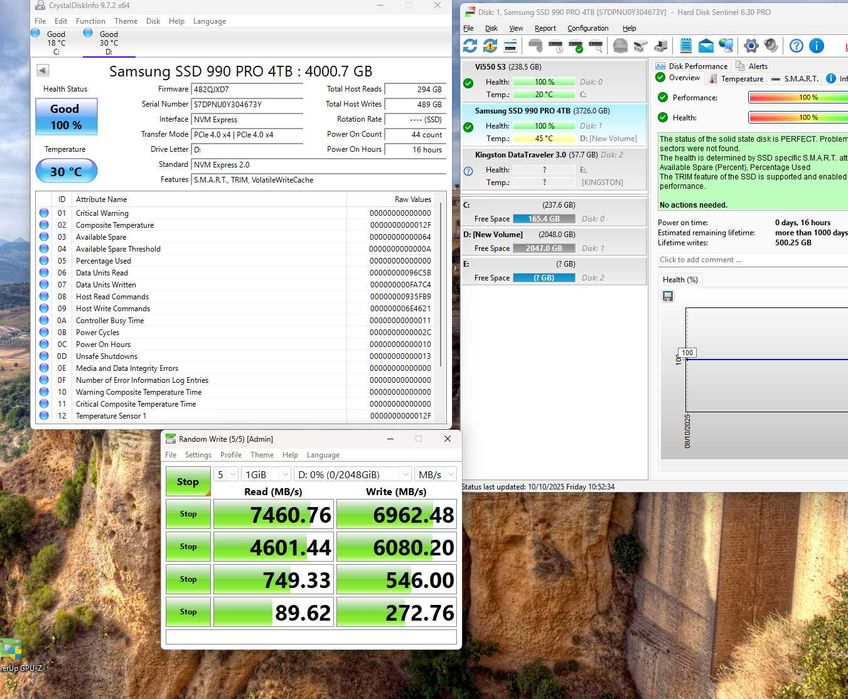The height and width of the screenshot is (699, 848).
Task: Open Function menu in CrystalDiskInfo
Action: 90,21
